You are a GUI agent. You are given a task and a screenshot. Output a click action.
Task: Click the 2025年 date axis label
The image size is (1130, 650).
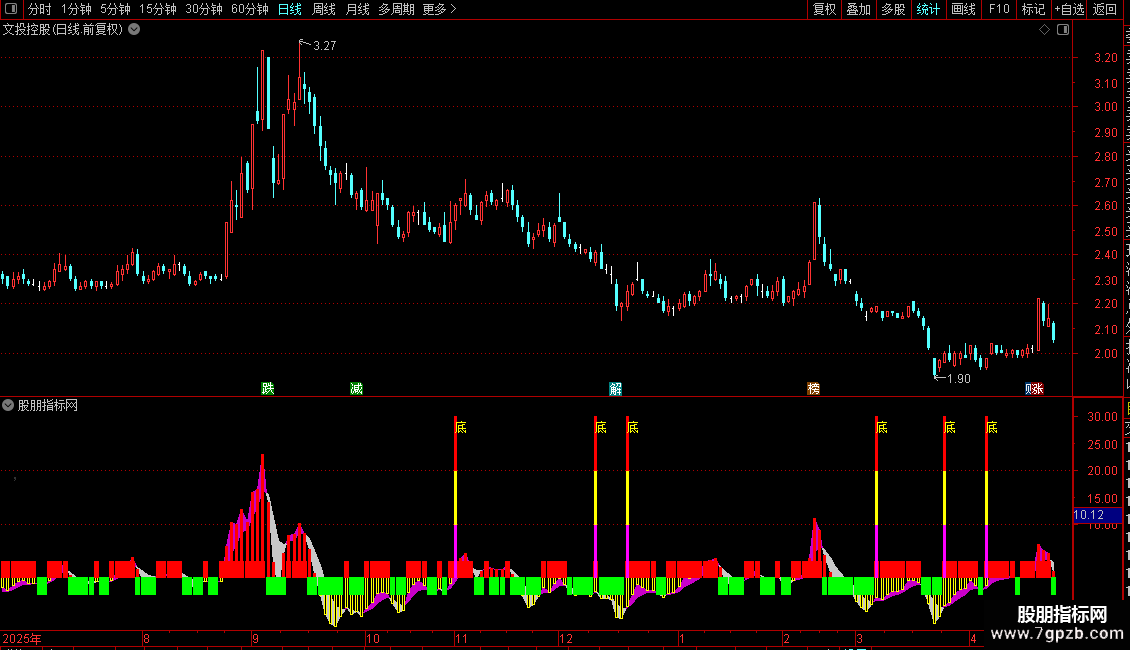22,638
